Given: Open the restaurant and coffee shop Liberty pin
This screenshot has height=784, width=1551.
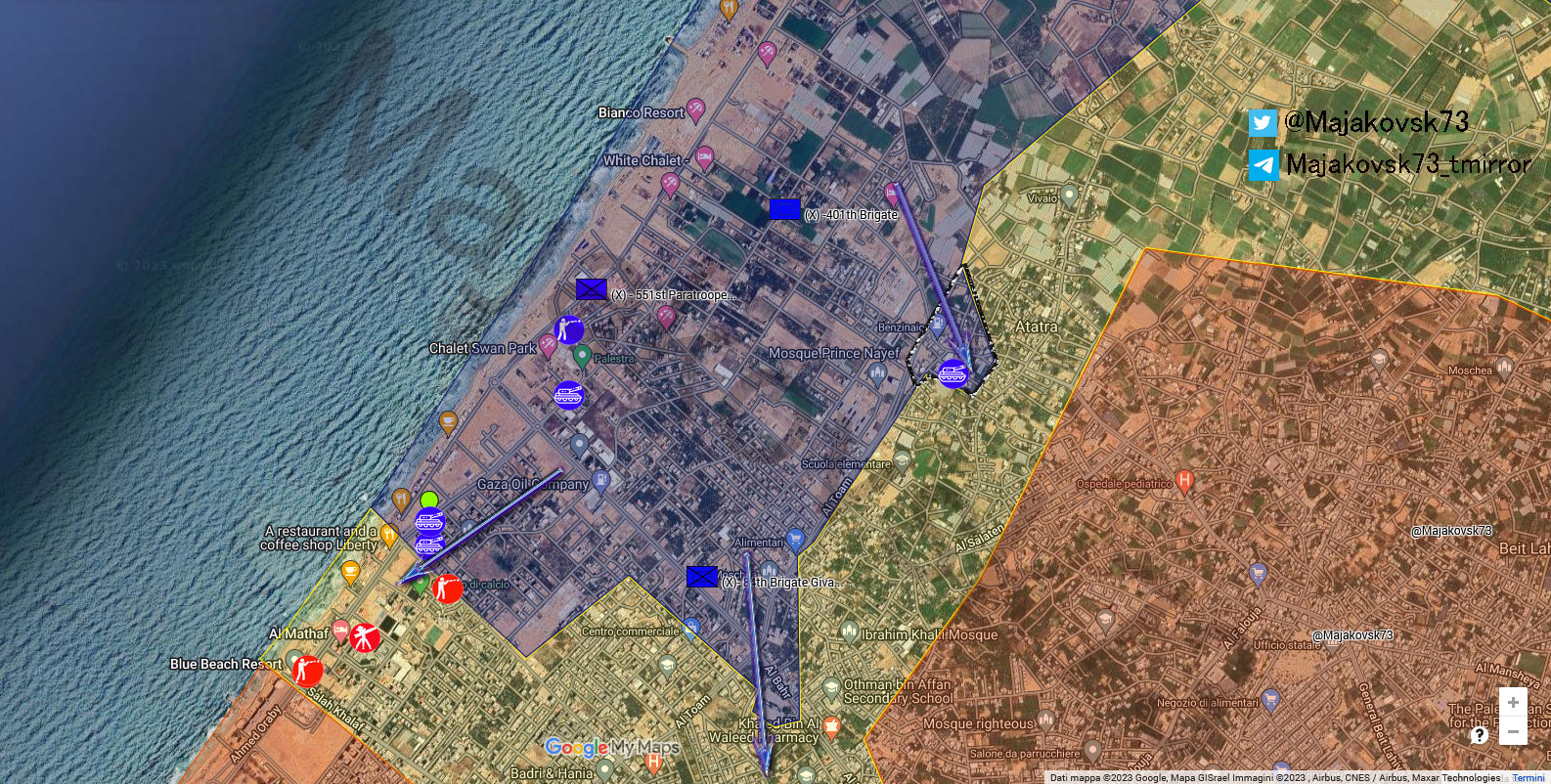Looking at the screenshot, I should (x=388, y=535).
